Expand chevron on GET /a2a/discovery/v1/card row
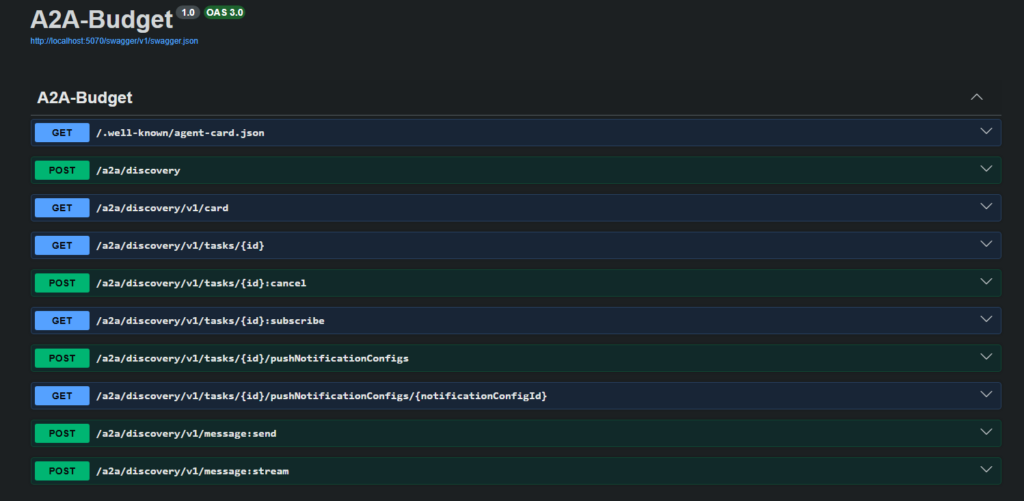Screen dimensions: 1024x501 pyautogui.click(x=986, y=207)
